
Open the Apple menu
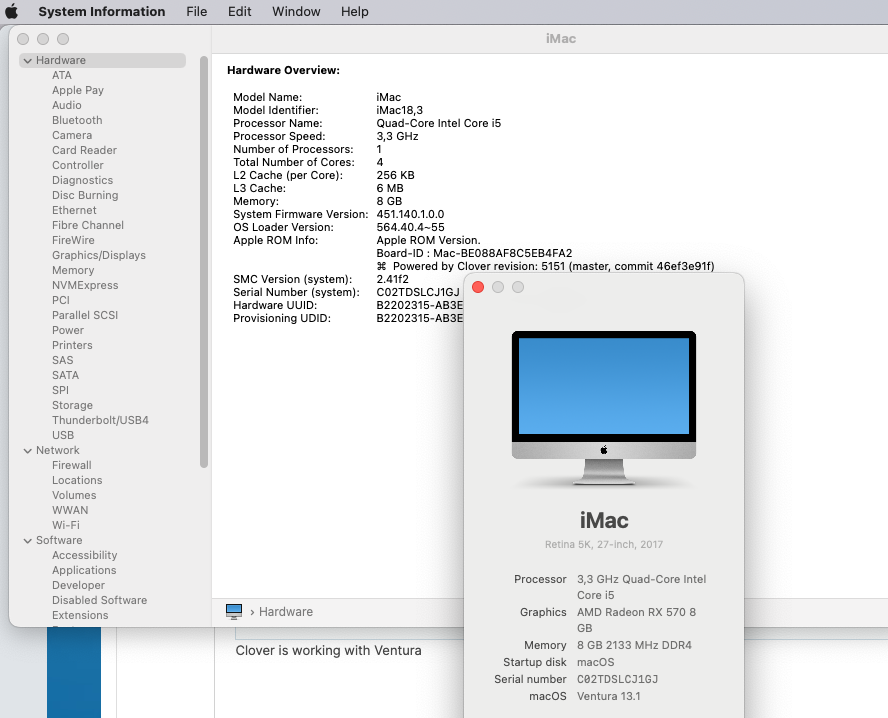[x=12, y=11]
